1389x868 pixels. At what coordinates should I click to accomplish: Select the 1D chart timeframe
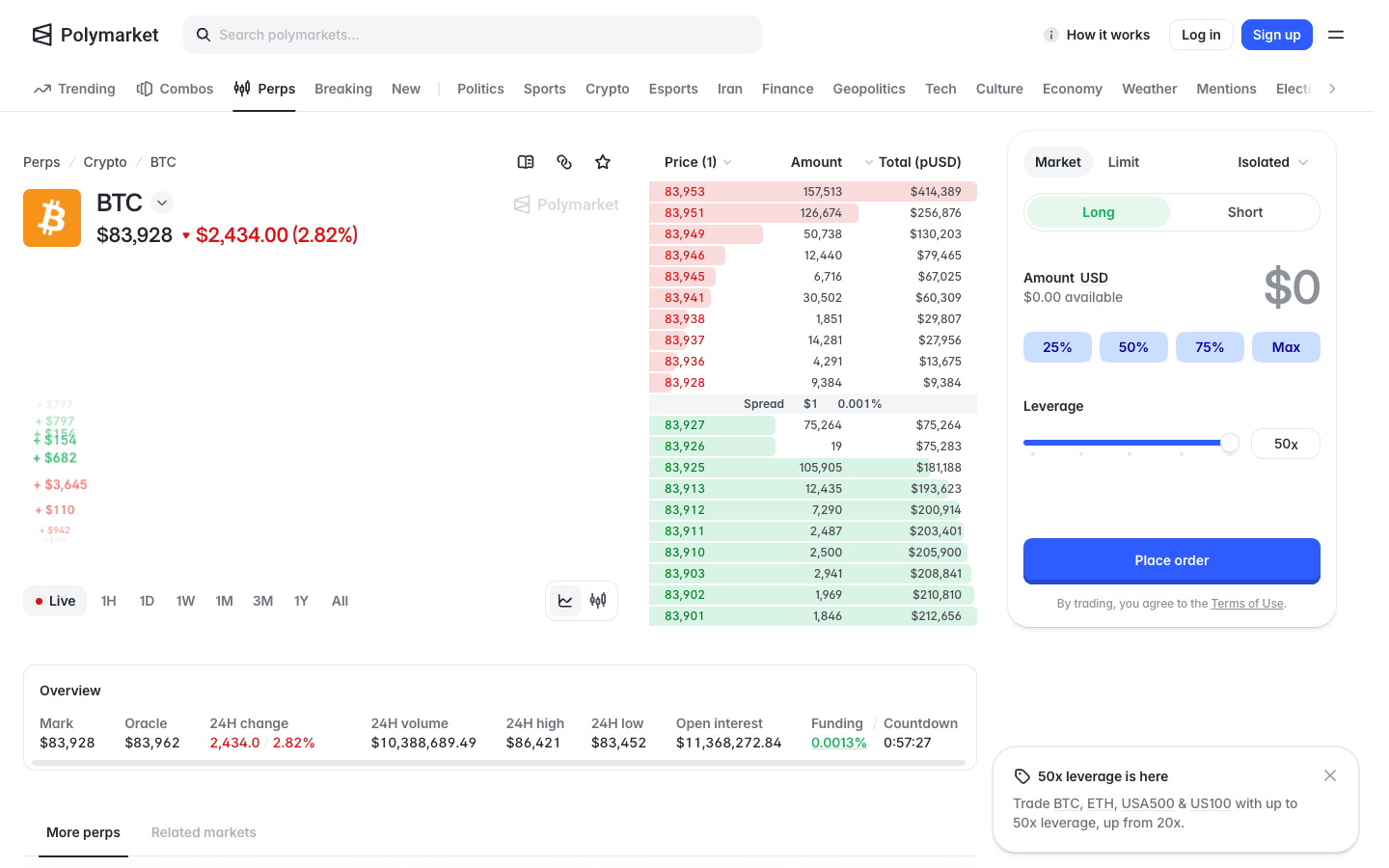click(x=147, y=601)
